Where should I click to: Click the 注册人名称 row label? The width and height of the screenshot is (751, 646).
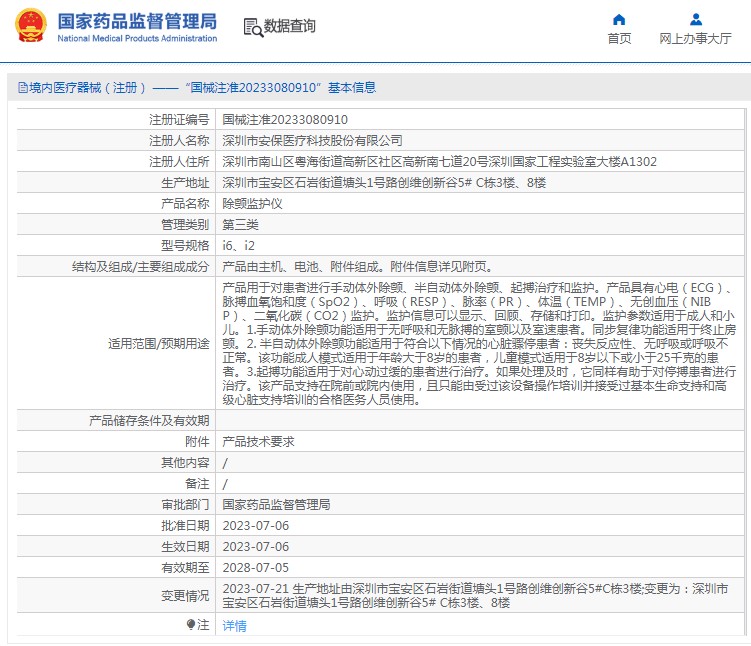click(x=179, y=140)
